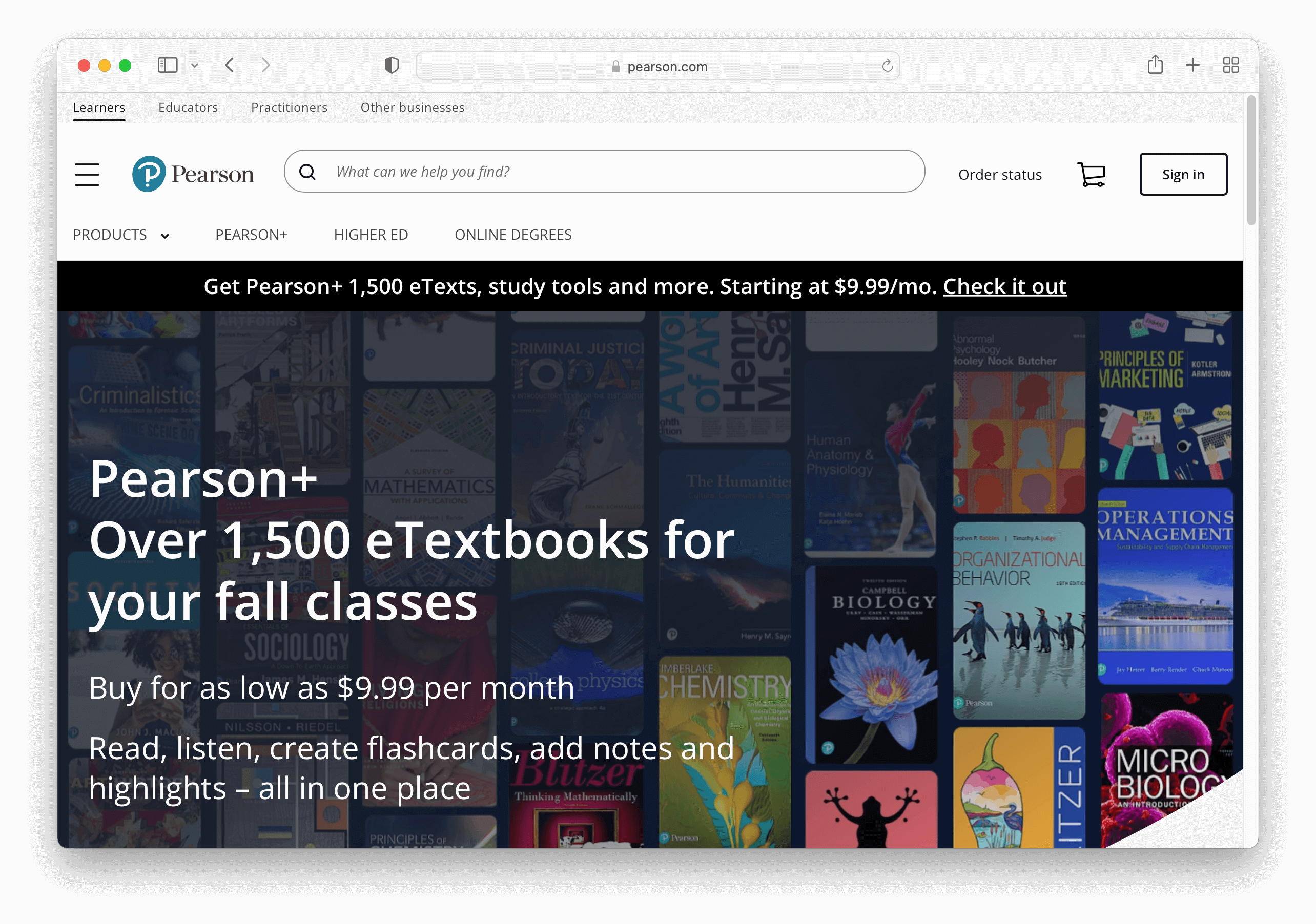Click the Pearson logo

pos(193,174)
